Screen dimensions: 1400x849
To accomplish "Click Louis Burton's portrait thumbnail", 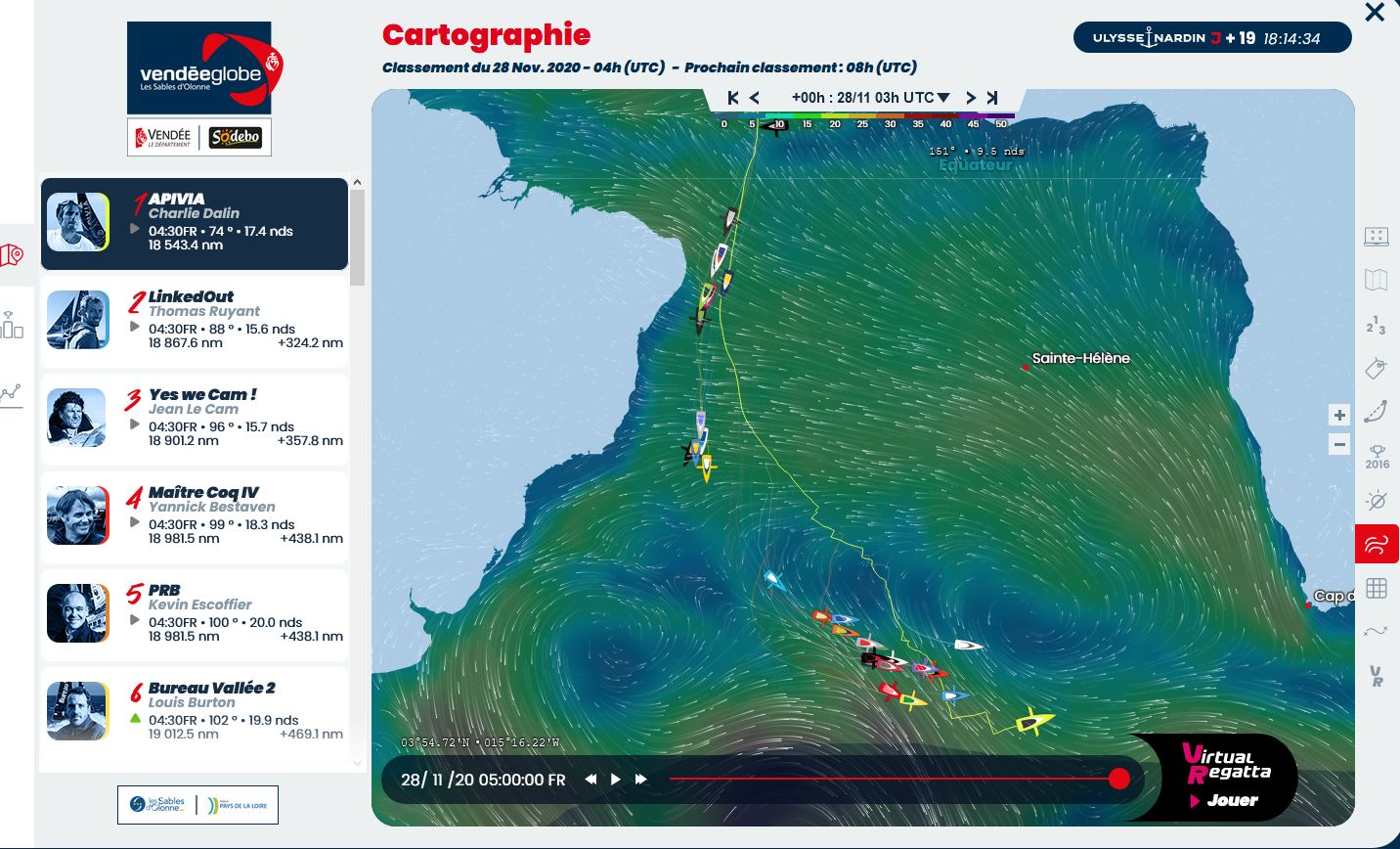I will pos(77,711).
